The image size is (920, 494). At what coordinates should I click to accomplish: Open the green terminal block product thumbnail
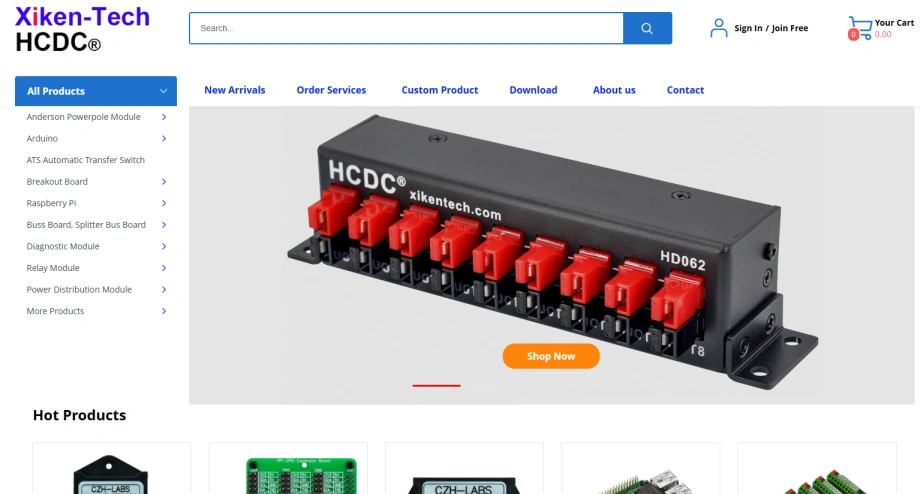[x=824, y=482]
